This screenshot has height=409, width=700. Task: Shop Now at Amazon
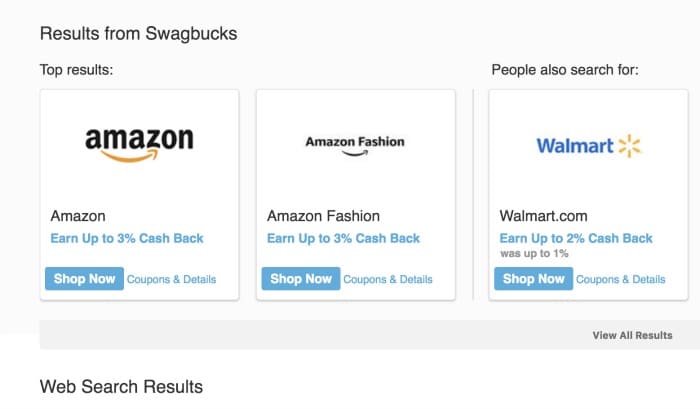84,279
